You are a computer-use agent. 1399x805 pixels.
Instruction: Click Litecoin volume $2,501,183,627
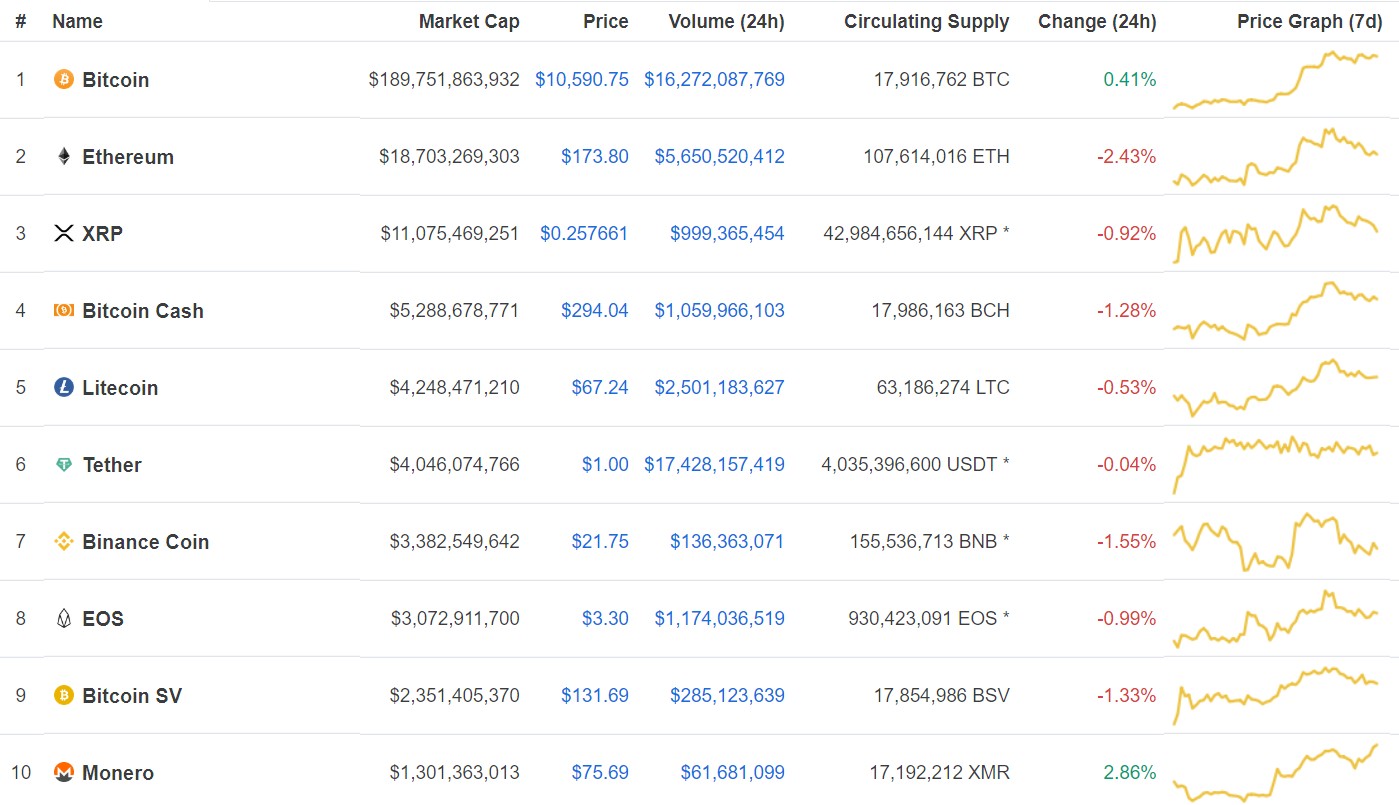click(720, 387)
